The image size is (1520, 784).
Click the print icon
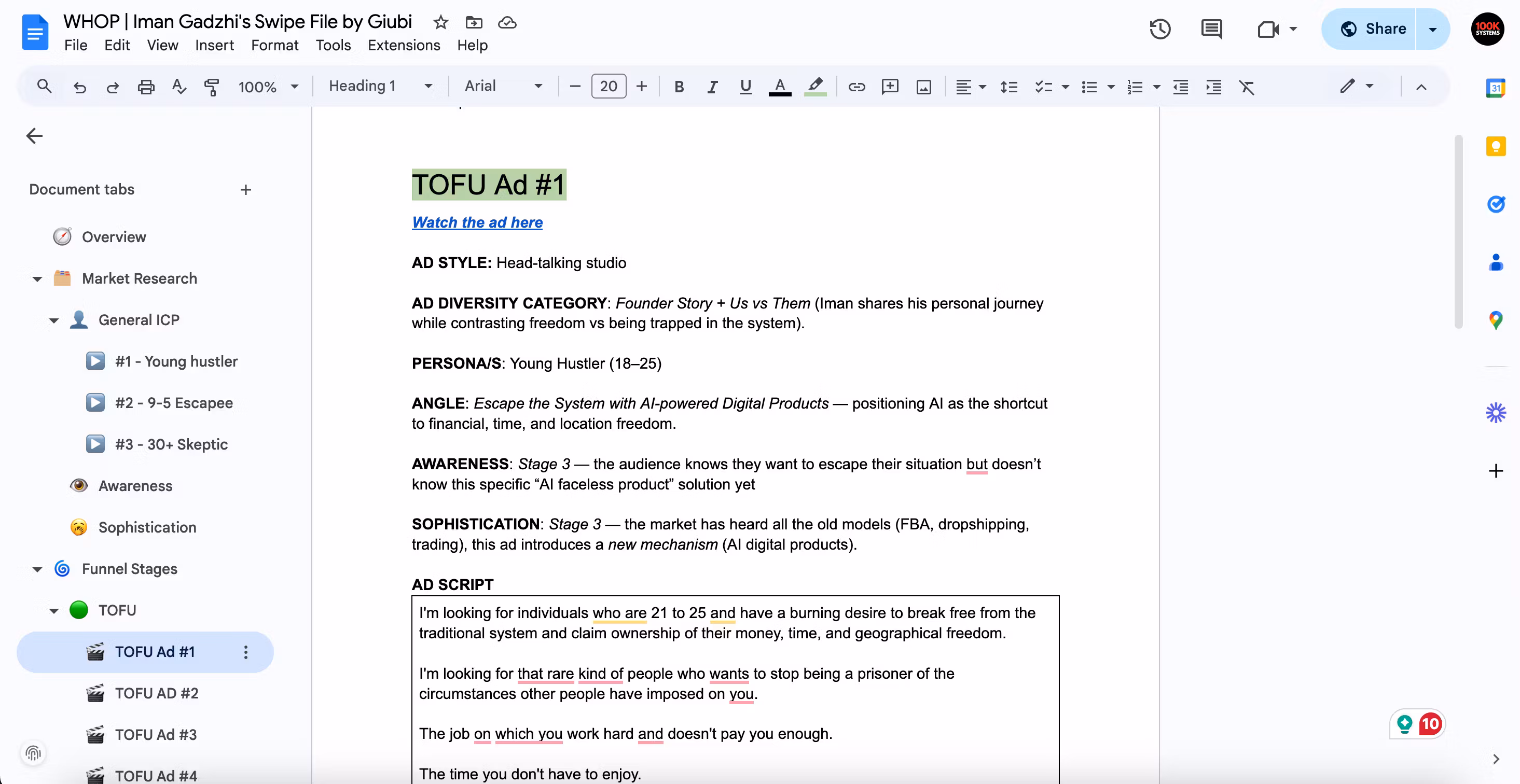(146, 87)
